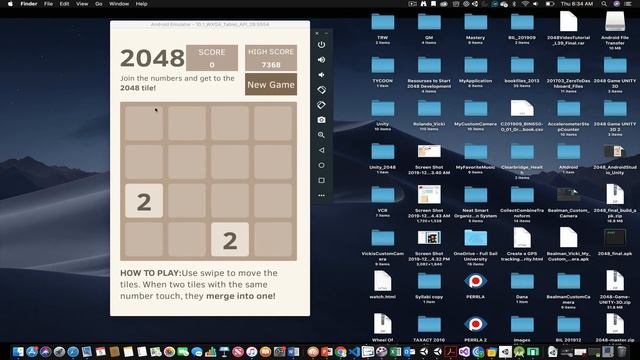Open Google Chrome from the Dock
The image size is (640, 360).
point(341,351)
